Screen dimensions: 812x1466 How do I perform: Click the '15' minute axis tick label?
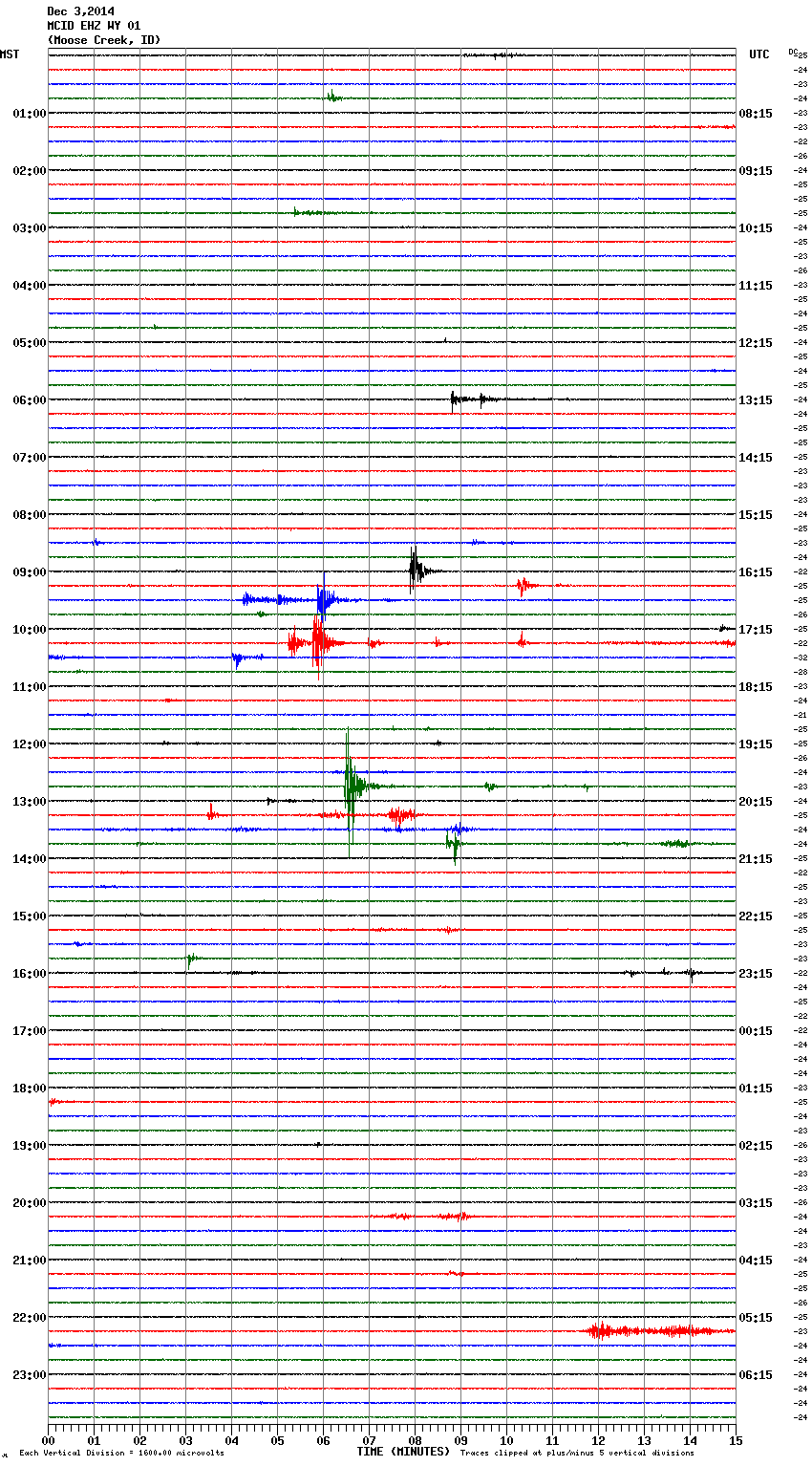pyautogui.click(x=736, y=1440)
